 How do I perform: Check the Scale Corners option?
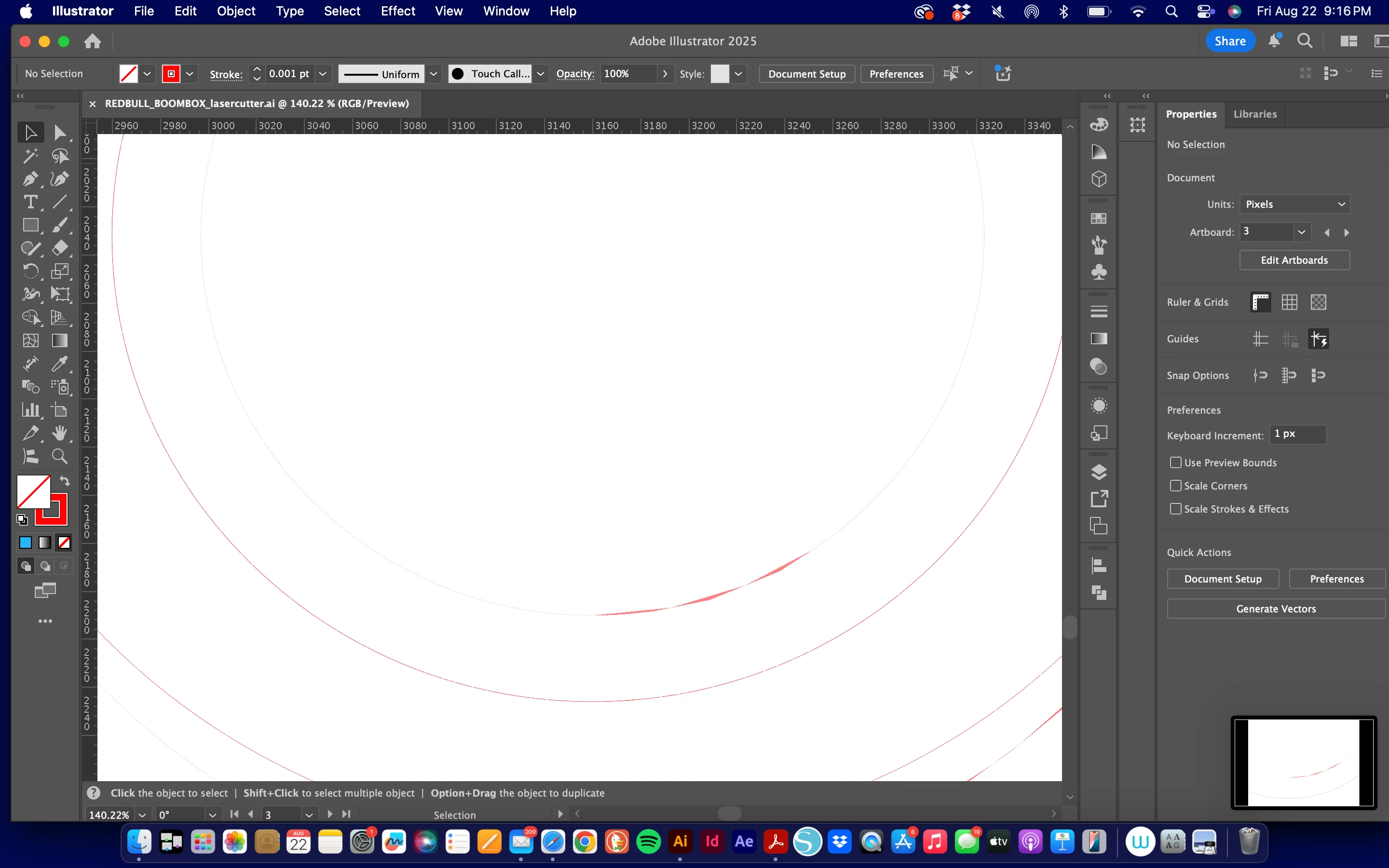(1175, 486)
